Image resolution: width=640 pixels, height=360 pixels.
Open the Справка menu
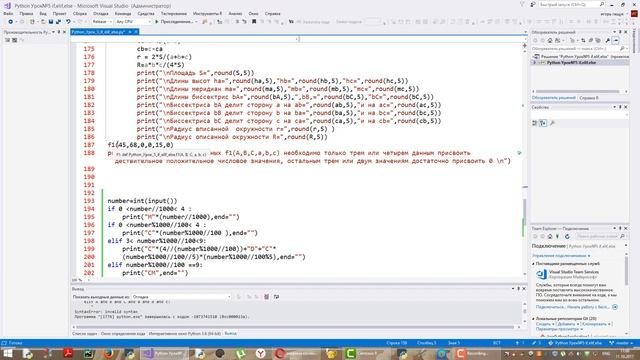click(273, 13)
